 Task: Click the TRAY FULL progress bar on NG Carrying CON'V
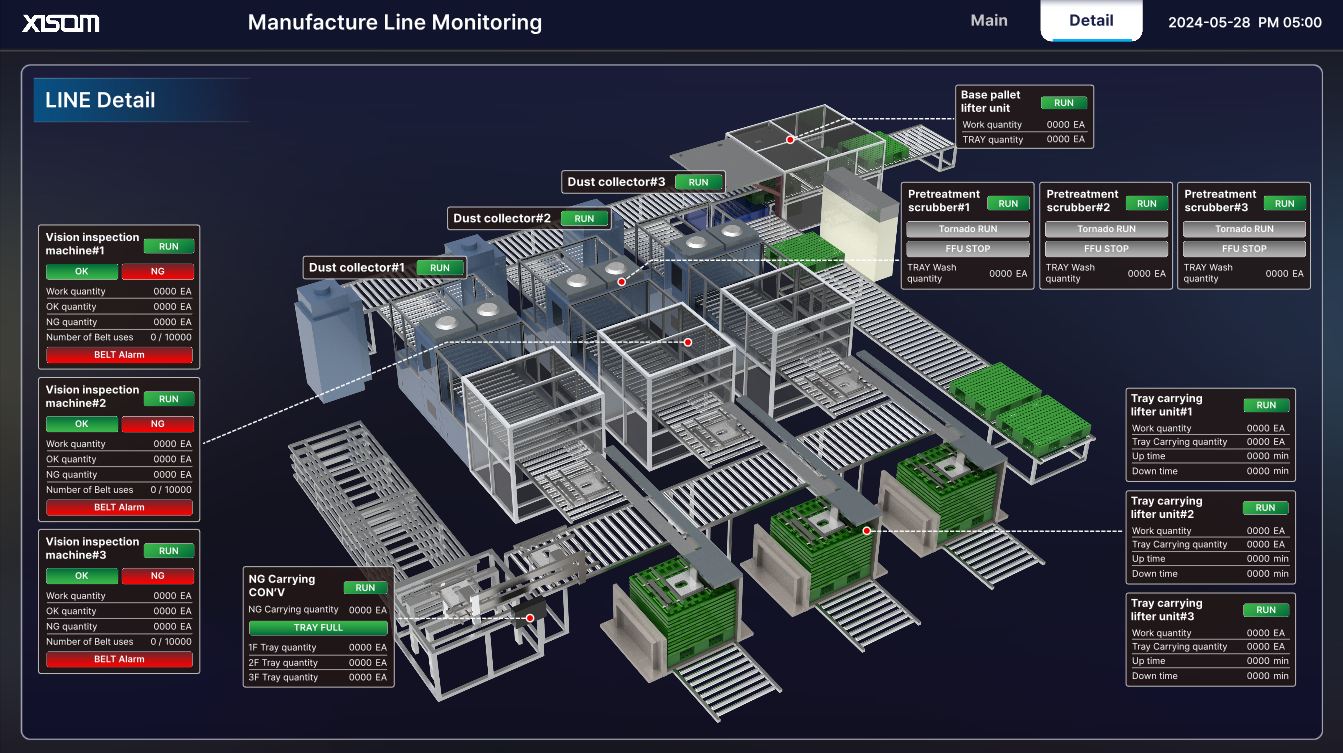click(x=318, y=627)
